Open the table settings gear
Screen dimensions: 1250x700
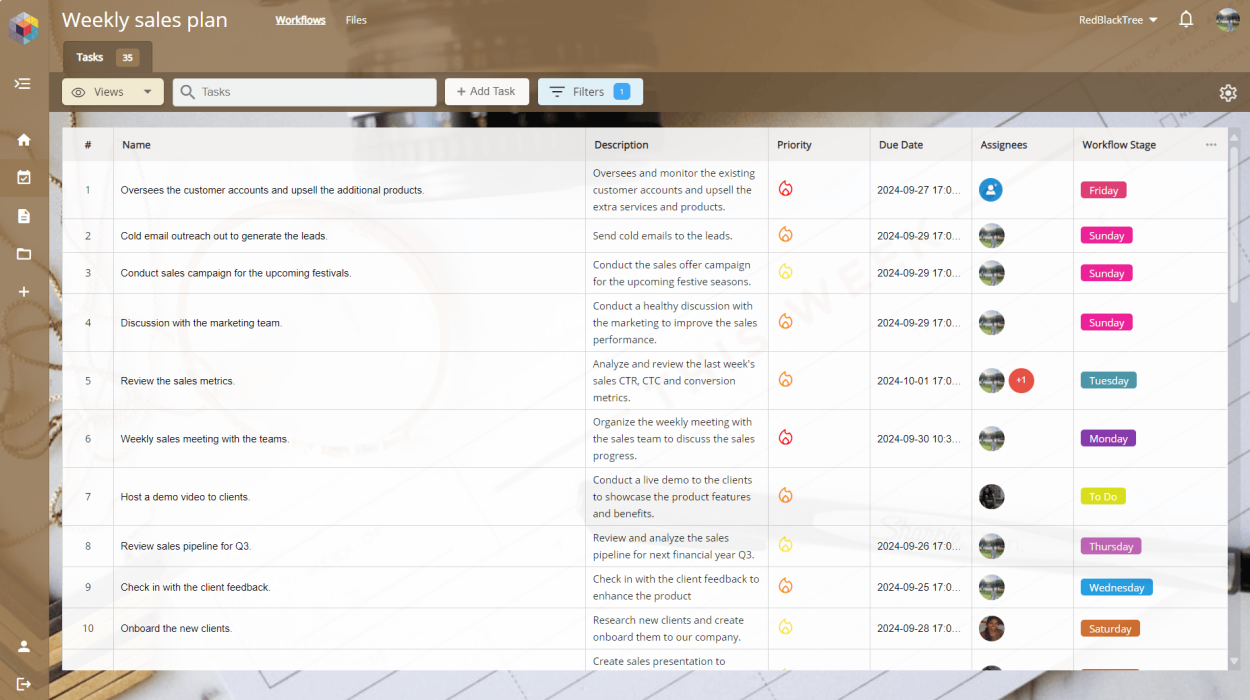tap(1228, 92)
